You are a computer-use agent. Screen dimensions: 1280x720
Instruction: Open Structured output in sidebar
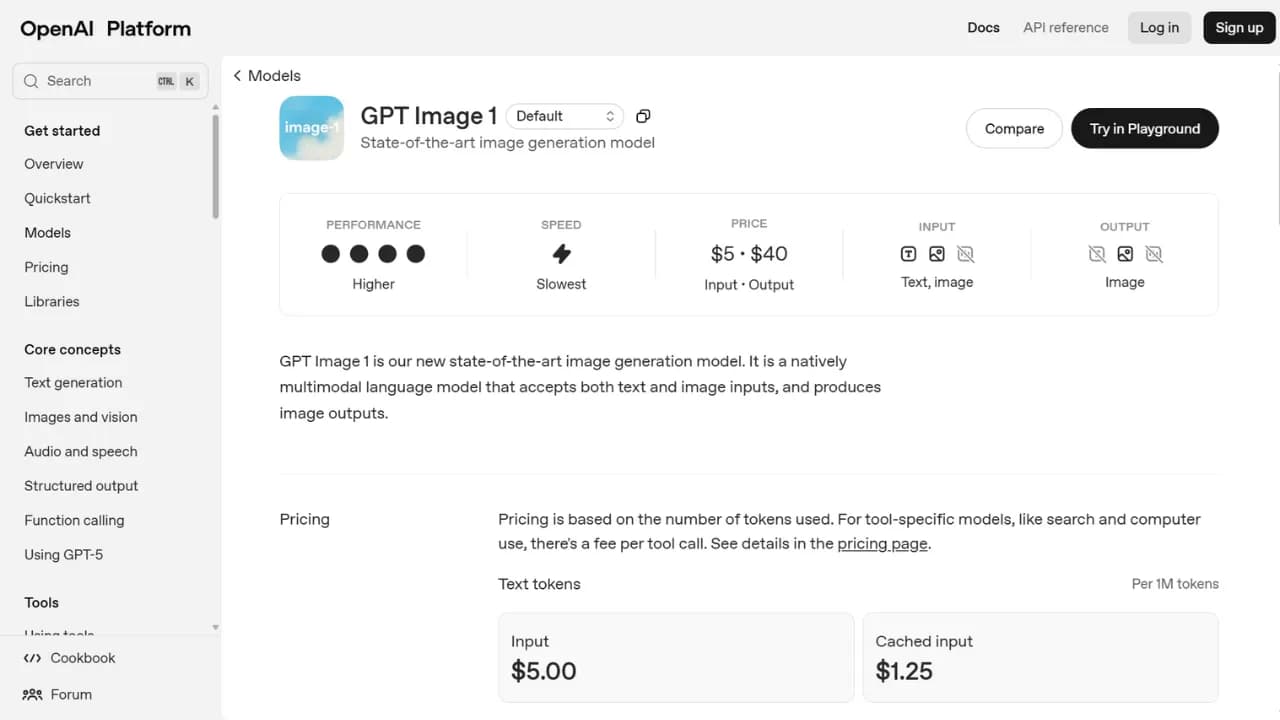click(x=81, y=485)
